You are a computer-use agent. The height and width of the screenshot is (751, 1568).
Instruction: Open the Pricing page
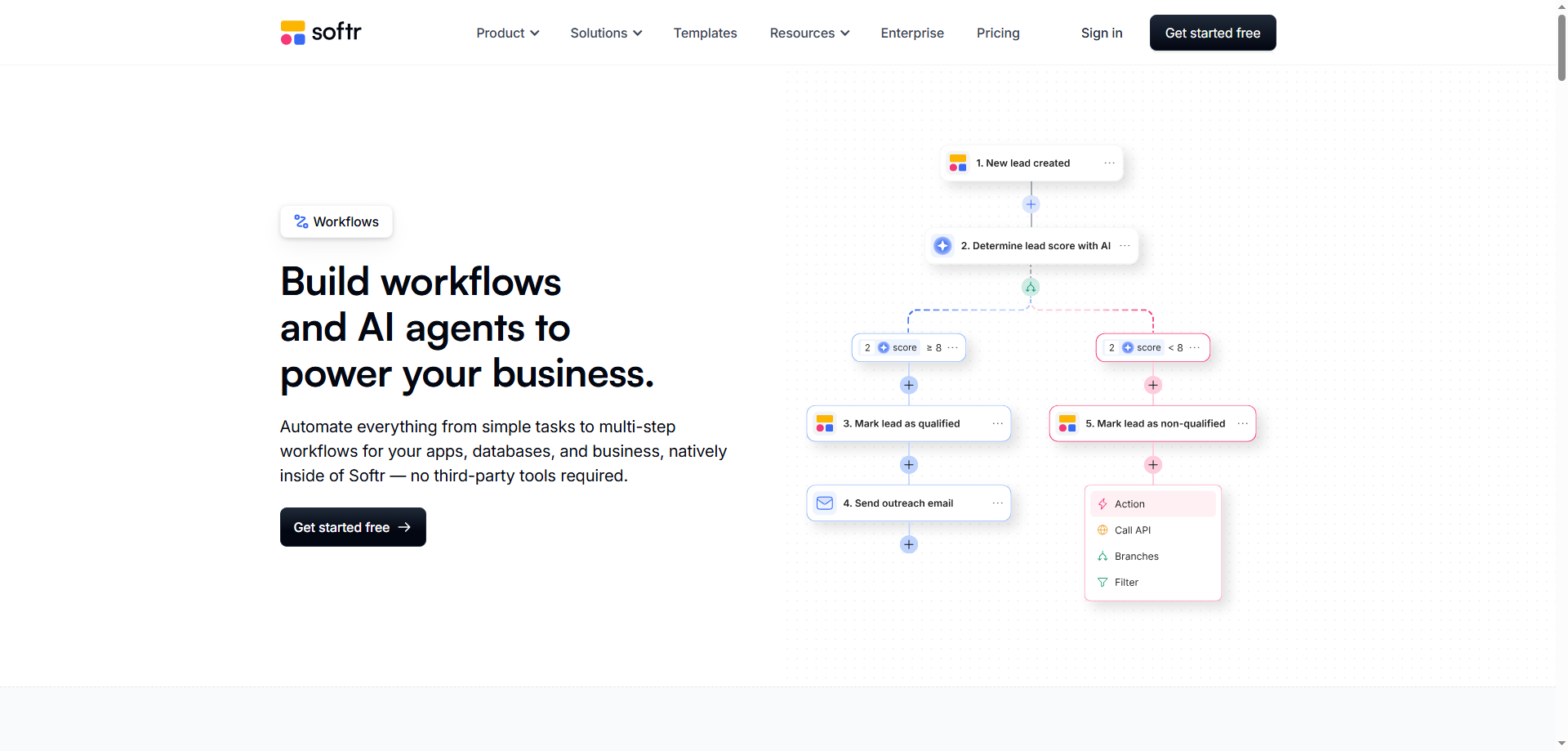(x=998, y=33)
